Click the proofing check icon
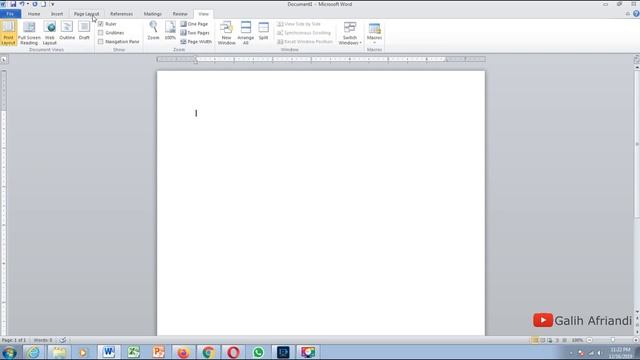 [63, 340]
